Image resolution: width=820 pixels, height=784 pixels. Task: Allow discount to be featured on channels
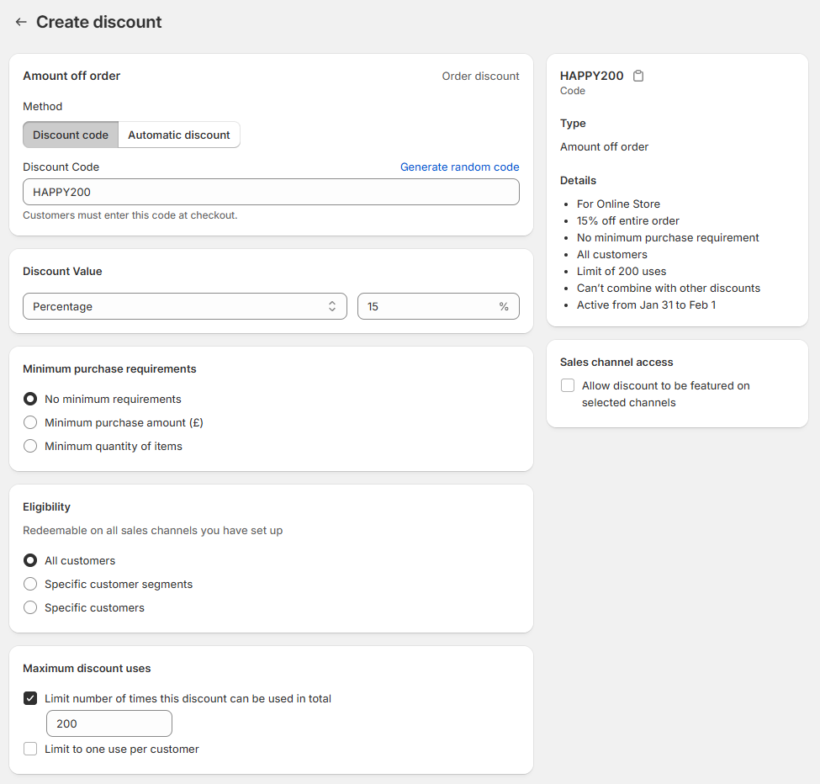(x=568, y=386)
